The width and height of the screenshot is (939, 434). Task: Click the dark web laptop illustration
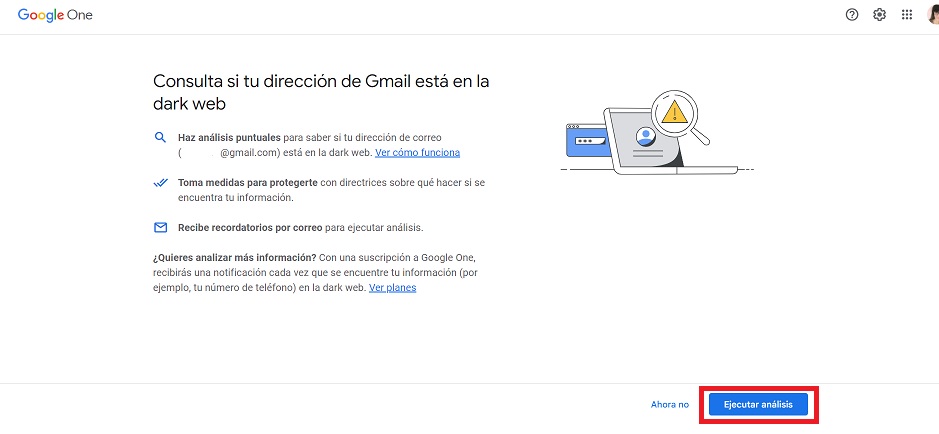pos(656,132)
